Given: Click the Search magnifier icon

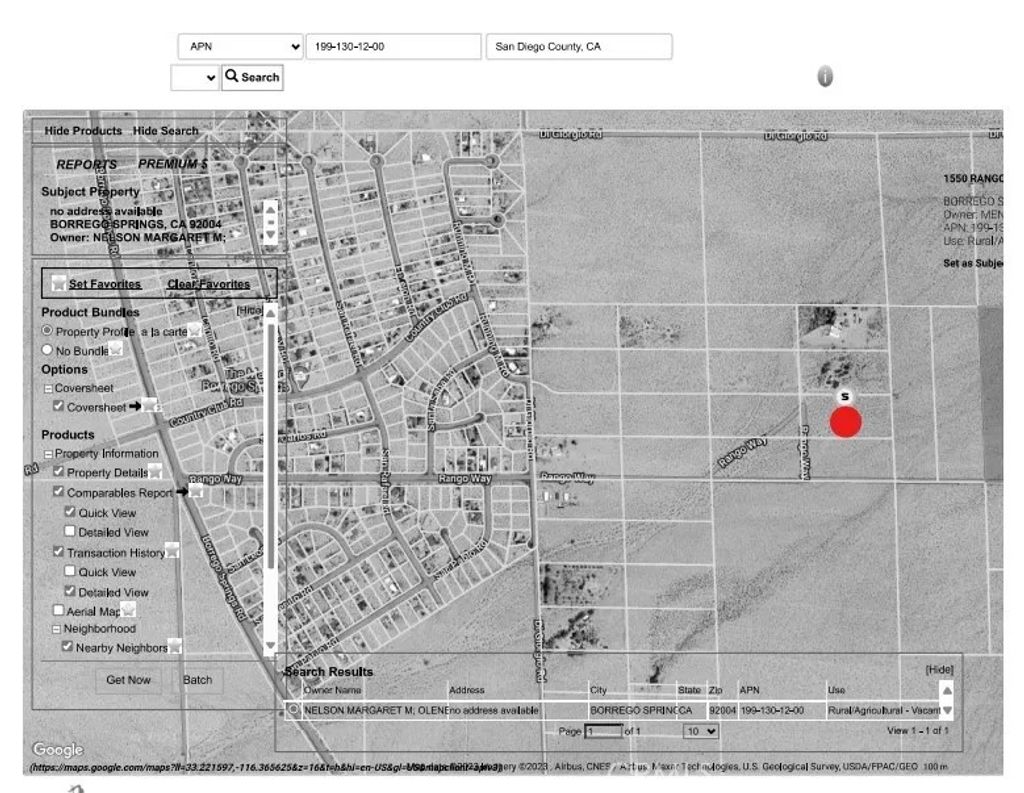Looking at the screenshot, I should click(x=233, y=77).
